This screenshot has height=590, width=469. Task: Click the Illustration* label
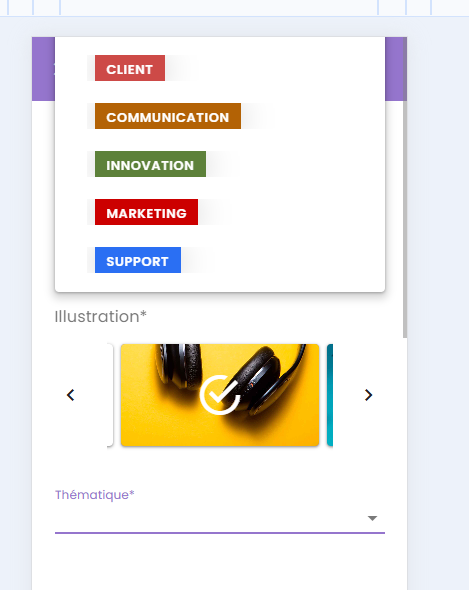(x=100, y=316)
